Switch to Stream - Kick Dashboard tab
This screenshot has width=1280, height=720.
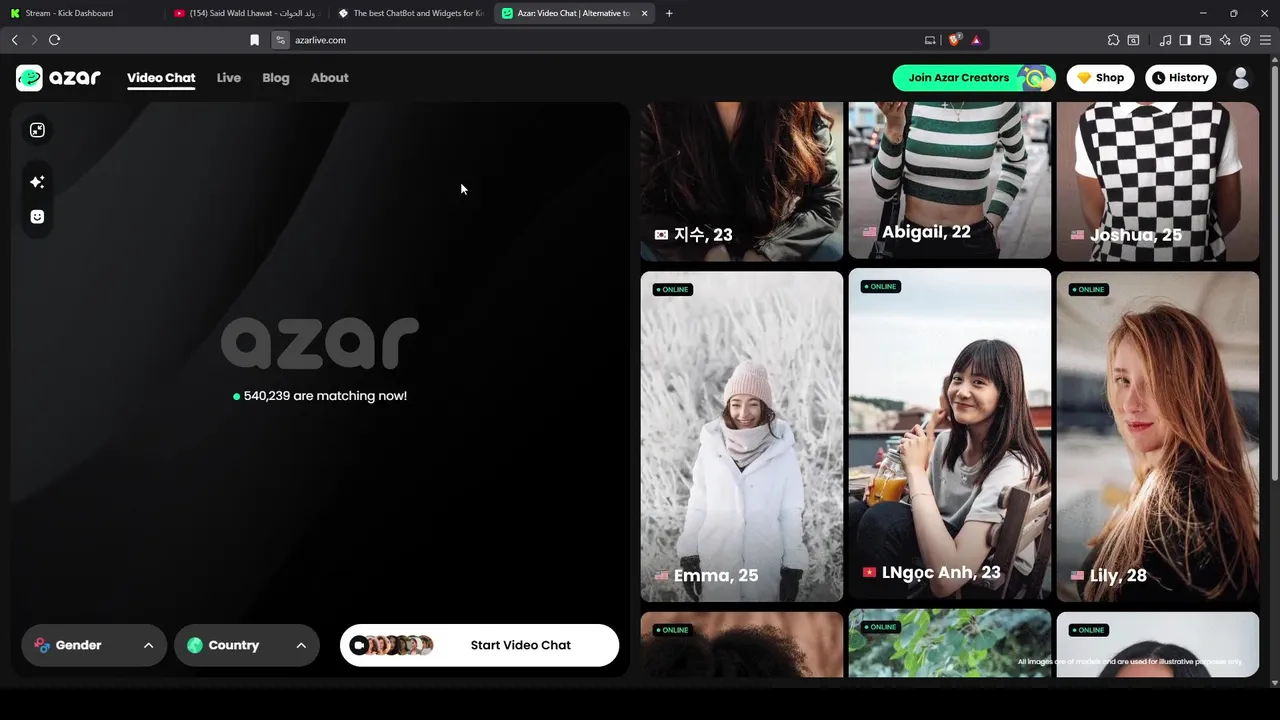point(81,13)
